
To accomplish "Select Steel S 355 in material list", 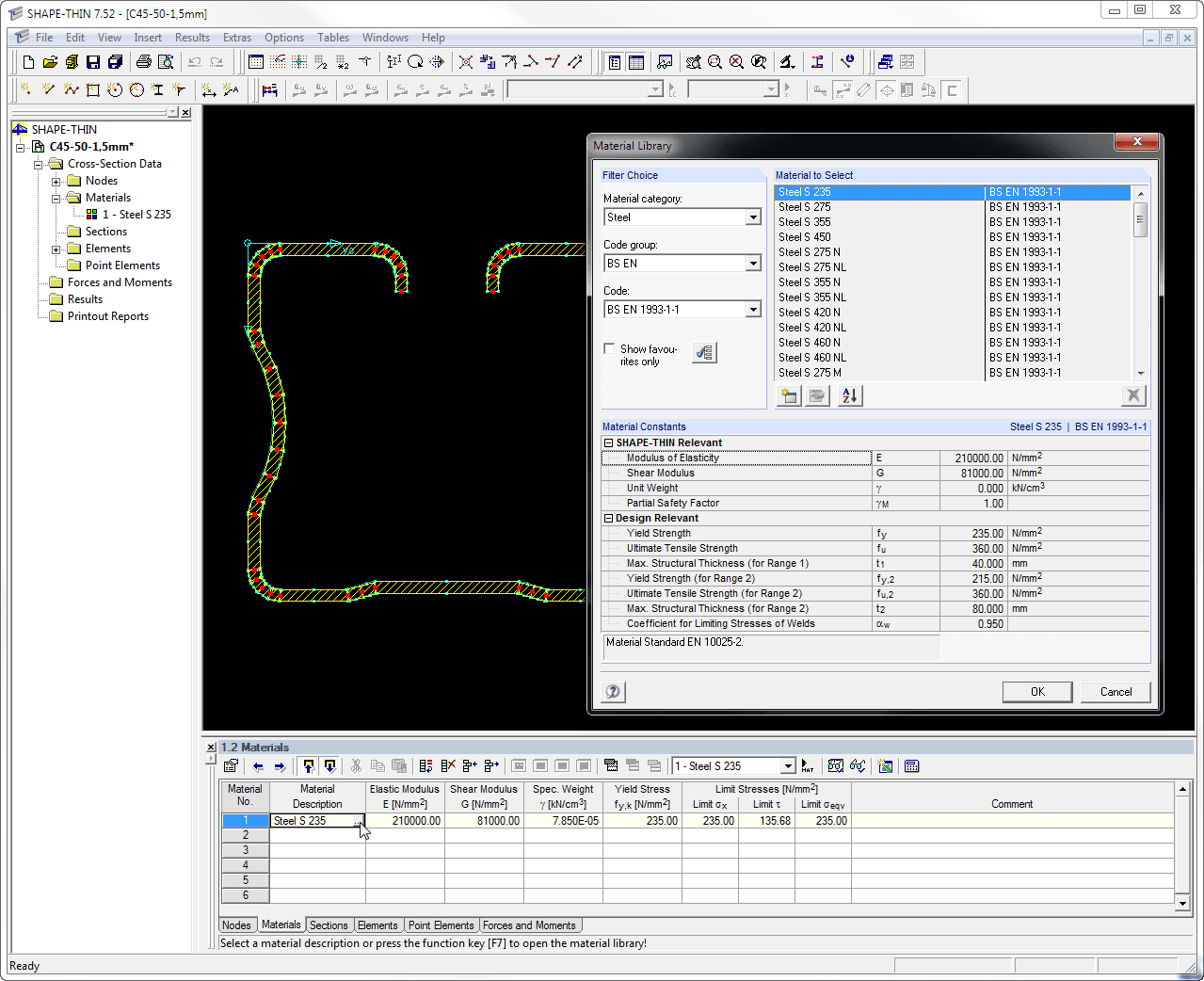I will tap(805, 222).
